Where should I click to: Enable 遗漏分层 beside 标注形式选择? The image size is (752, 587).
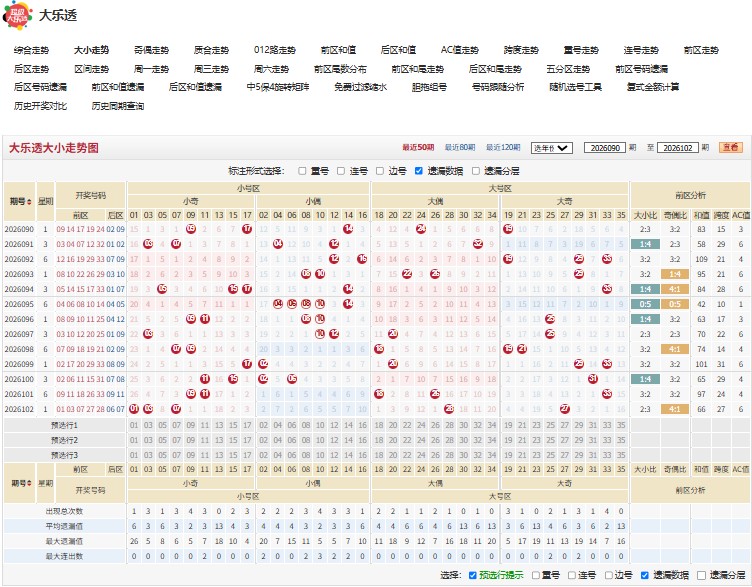476,171
